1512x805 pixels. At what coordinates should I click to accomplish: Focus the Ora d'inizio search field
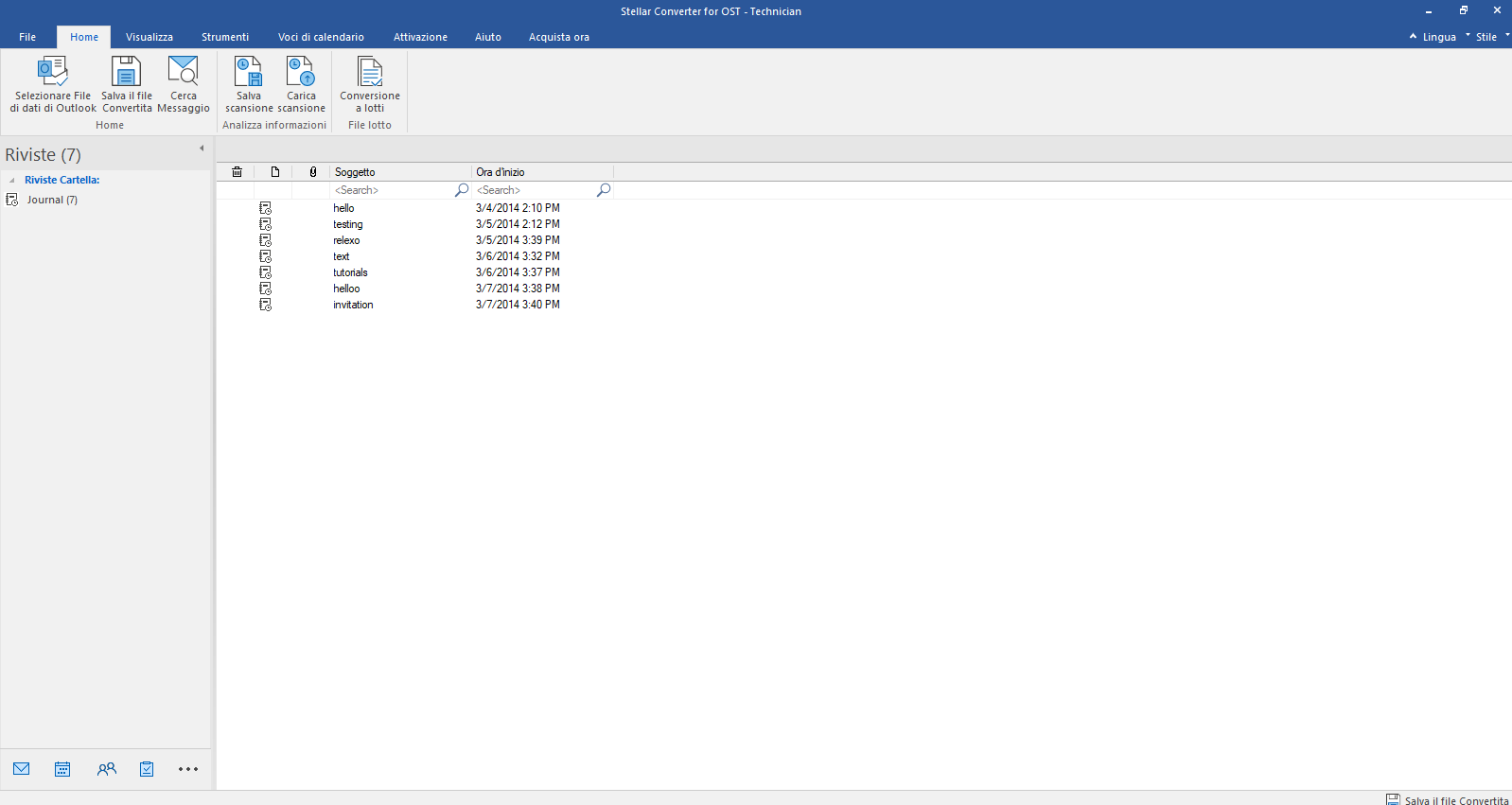click(535, 190)
